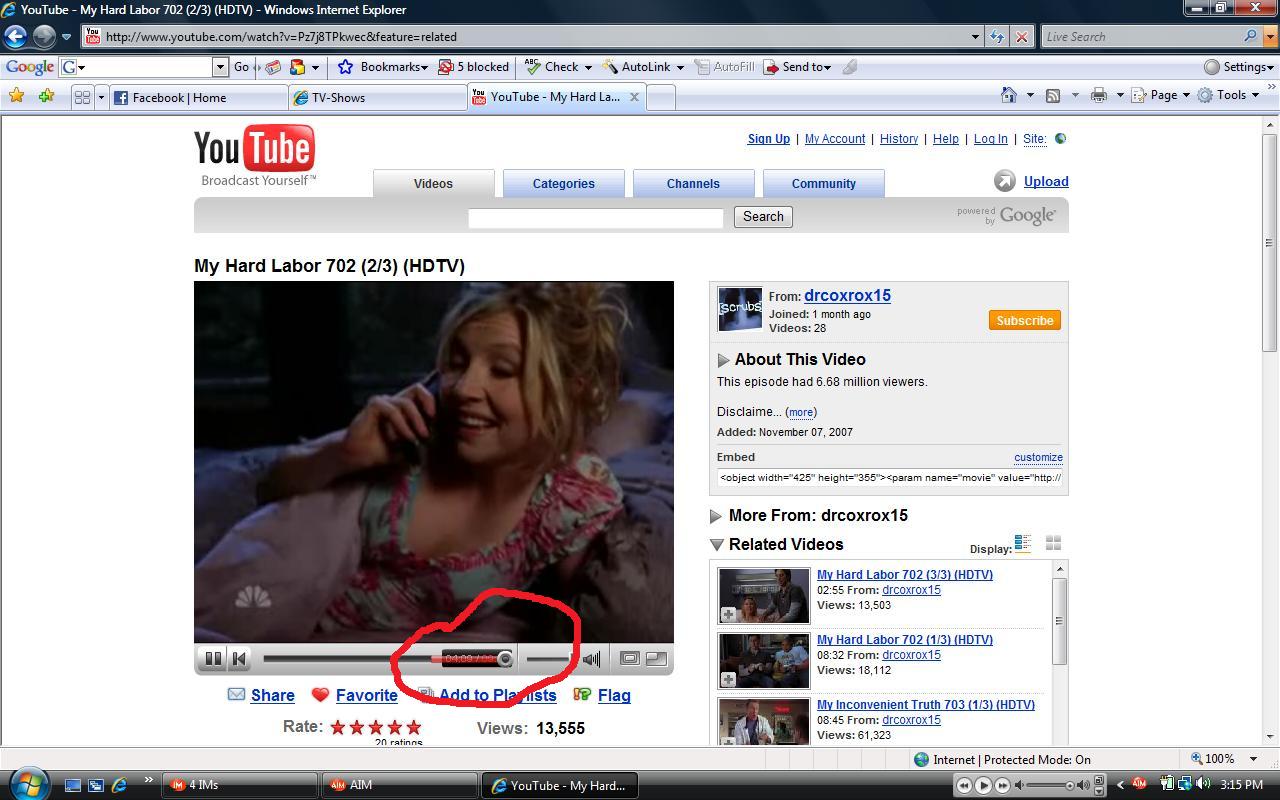The width and height of the screenshot is (1280, 800).
Task: Open the address bar history dropdown
Action: 975,37
